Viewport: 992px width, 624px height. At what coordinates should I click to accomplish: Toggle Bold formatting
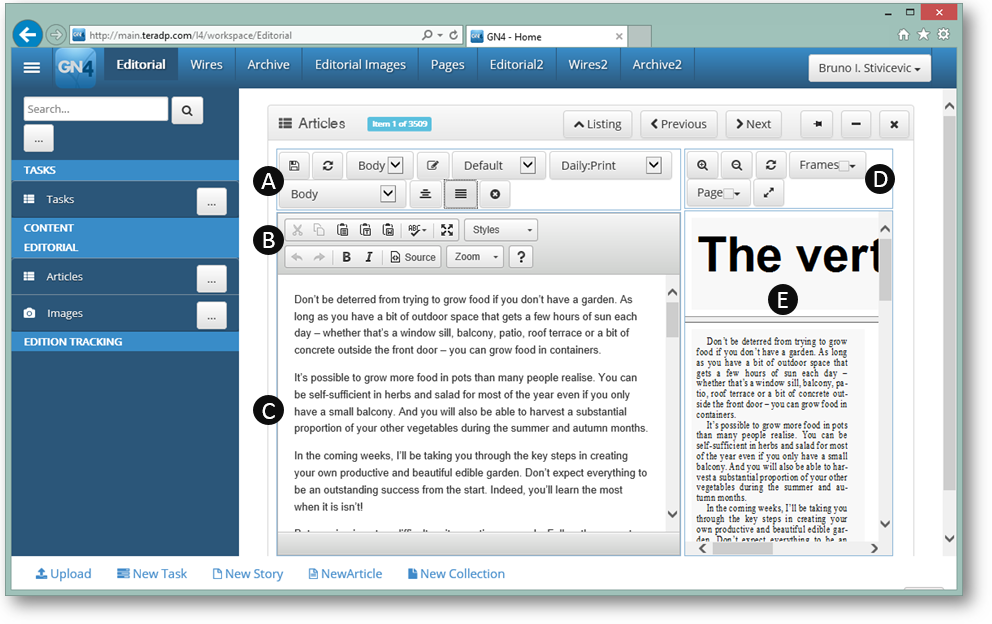click(346, 256)
